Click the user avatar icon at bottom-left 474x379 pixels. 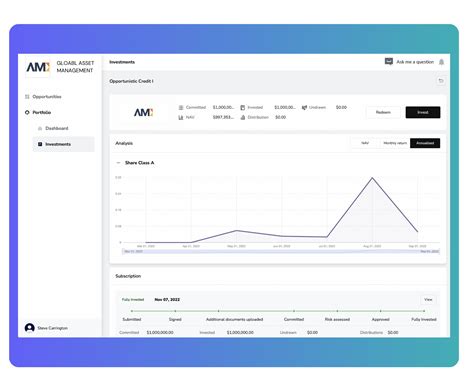(30, 328)
